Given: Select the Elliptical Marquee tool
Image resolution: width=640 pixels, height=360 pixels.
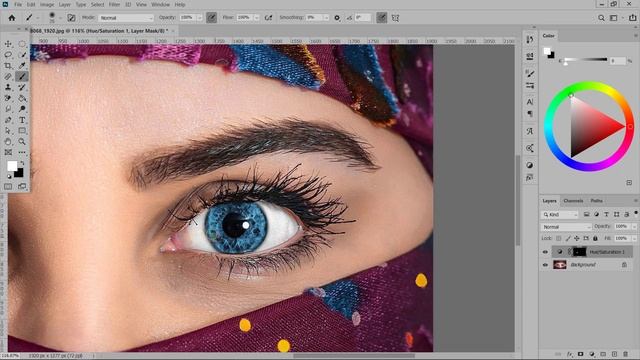Looking at the screenshot, I should 22,44.
